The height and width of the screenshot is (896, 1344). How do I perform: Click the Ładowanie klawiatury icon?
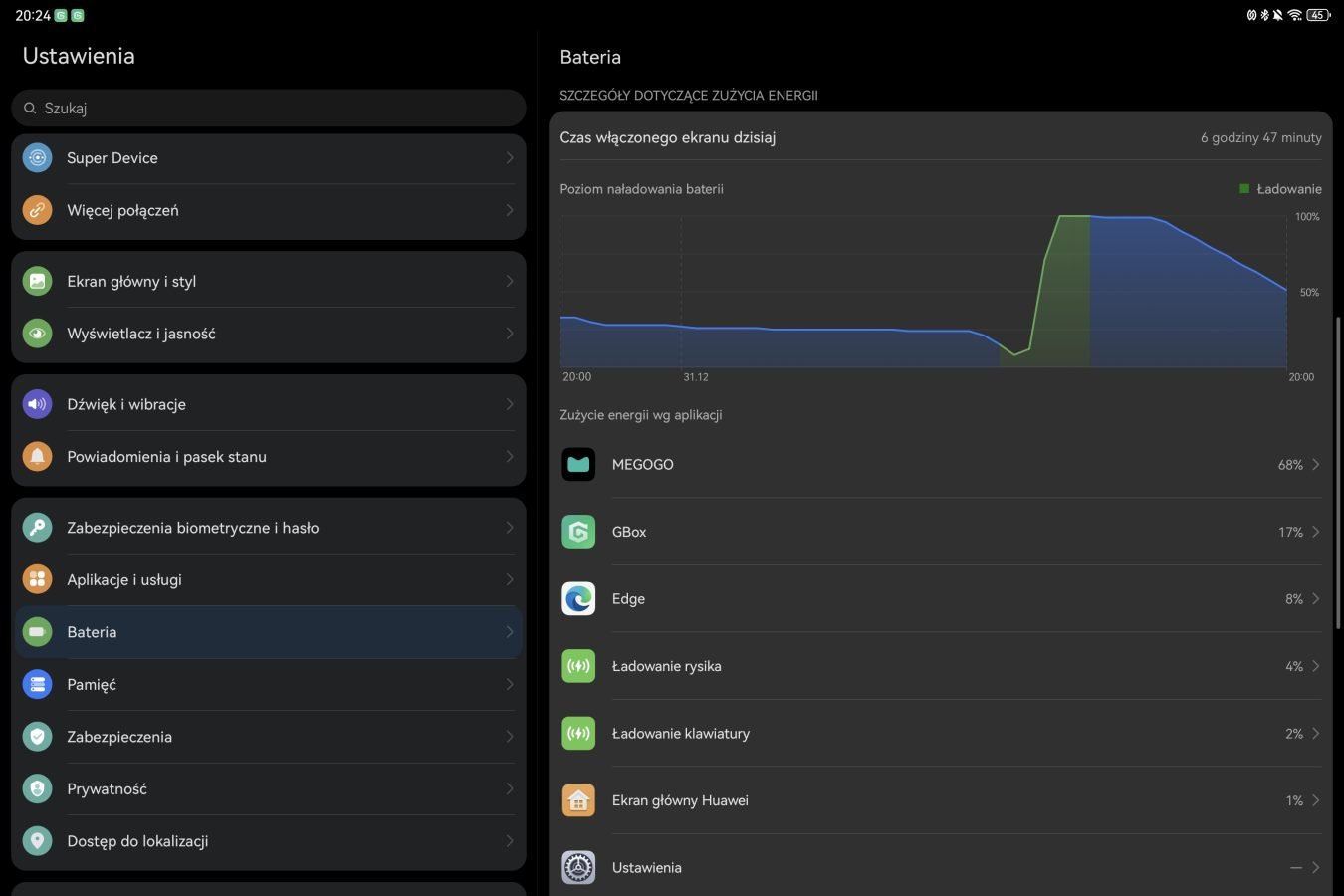coord(578,733)
